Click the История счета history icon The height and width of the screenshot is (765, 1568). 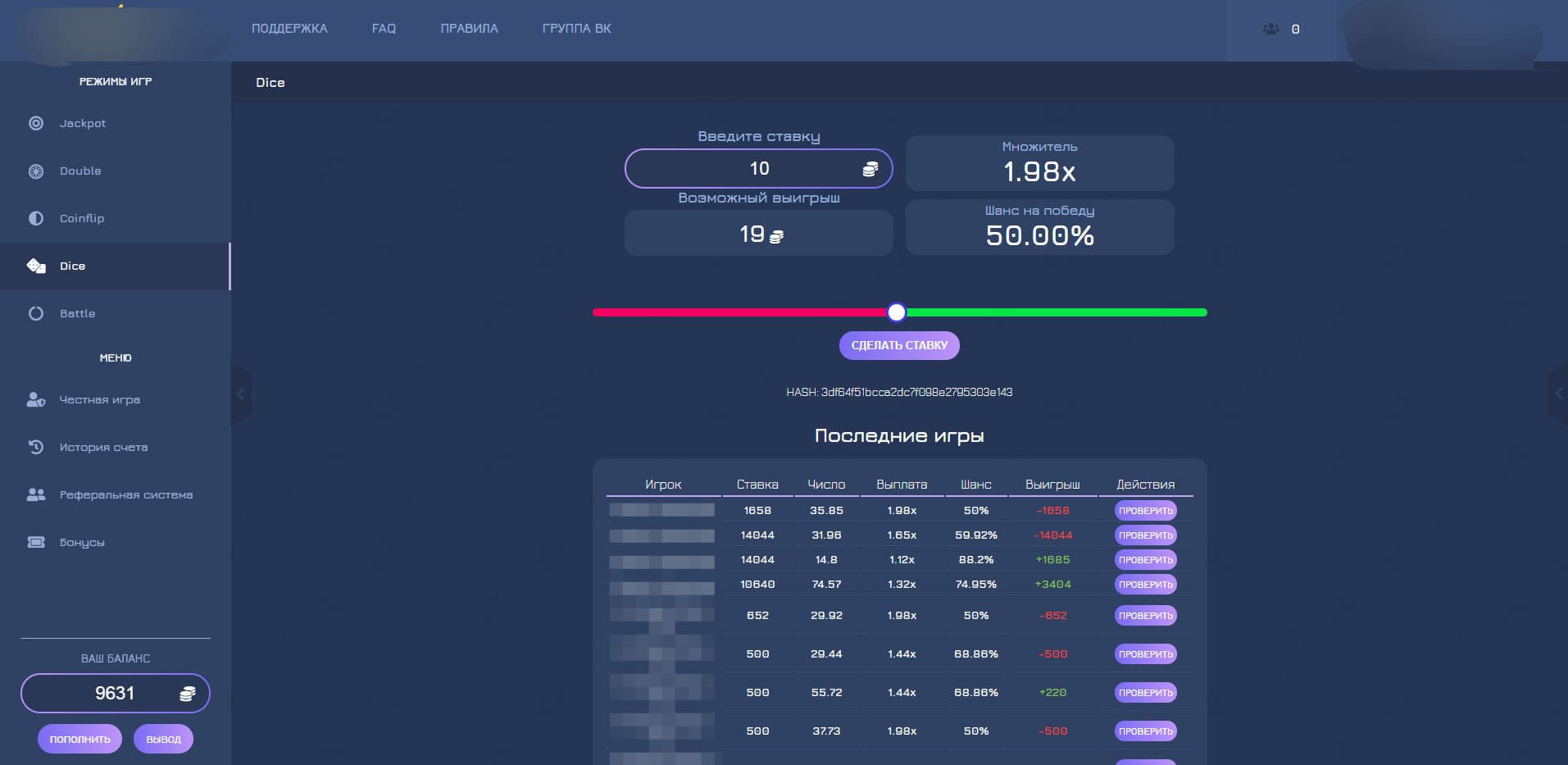(x=36, y=448)
